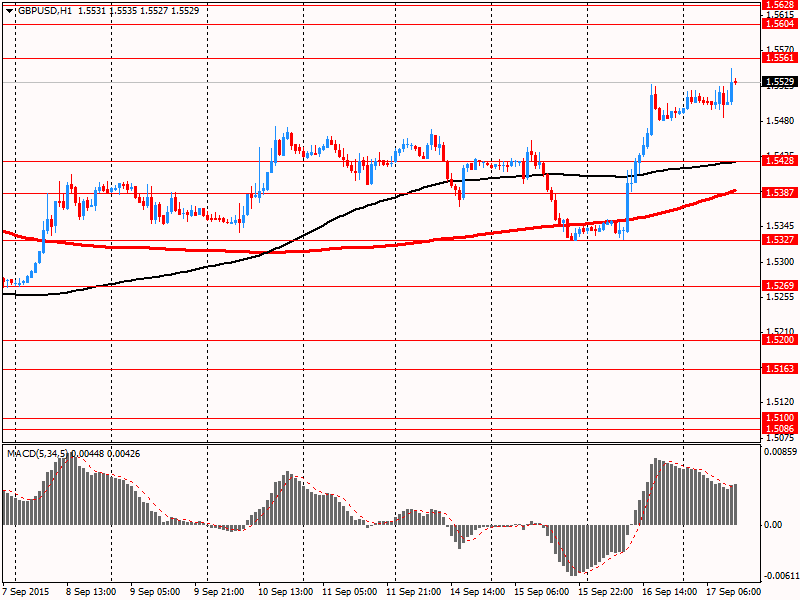Select the 1.5387 red price level label
This screenshot has width=800, height=600.
(x=779, y=193)
